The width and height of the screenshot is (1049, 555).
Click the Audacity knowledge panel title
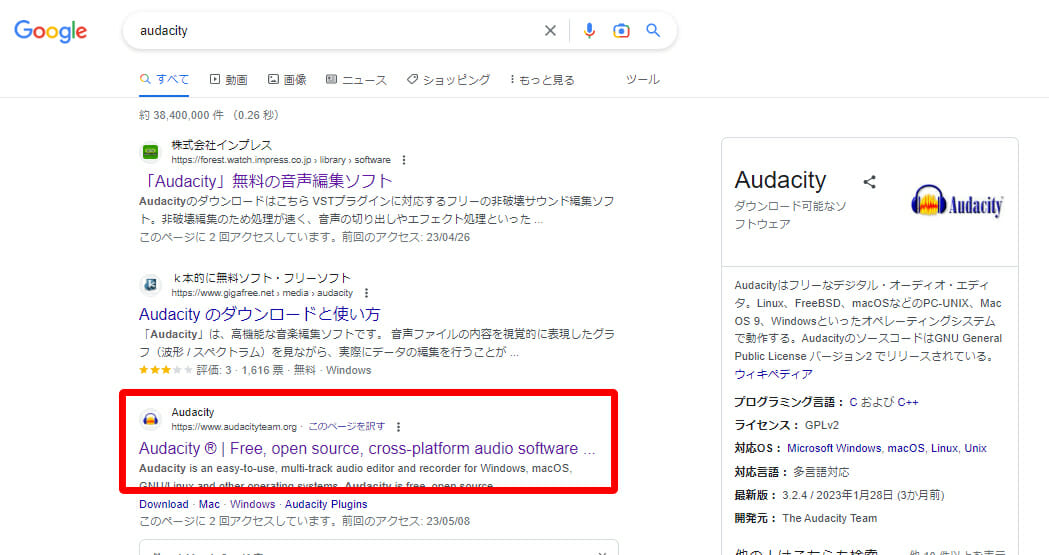tap(780, 180)
